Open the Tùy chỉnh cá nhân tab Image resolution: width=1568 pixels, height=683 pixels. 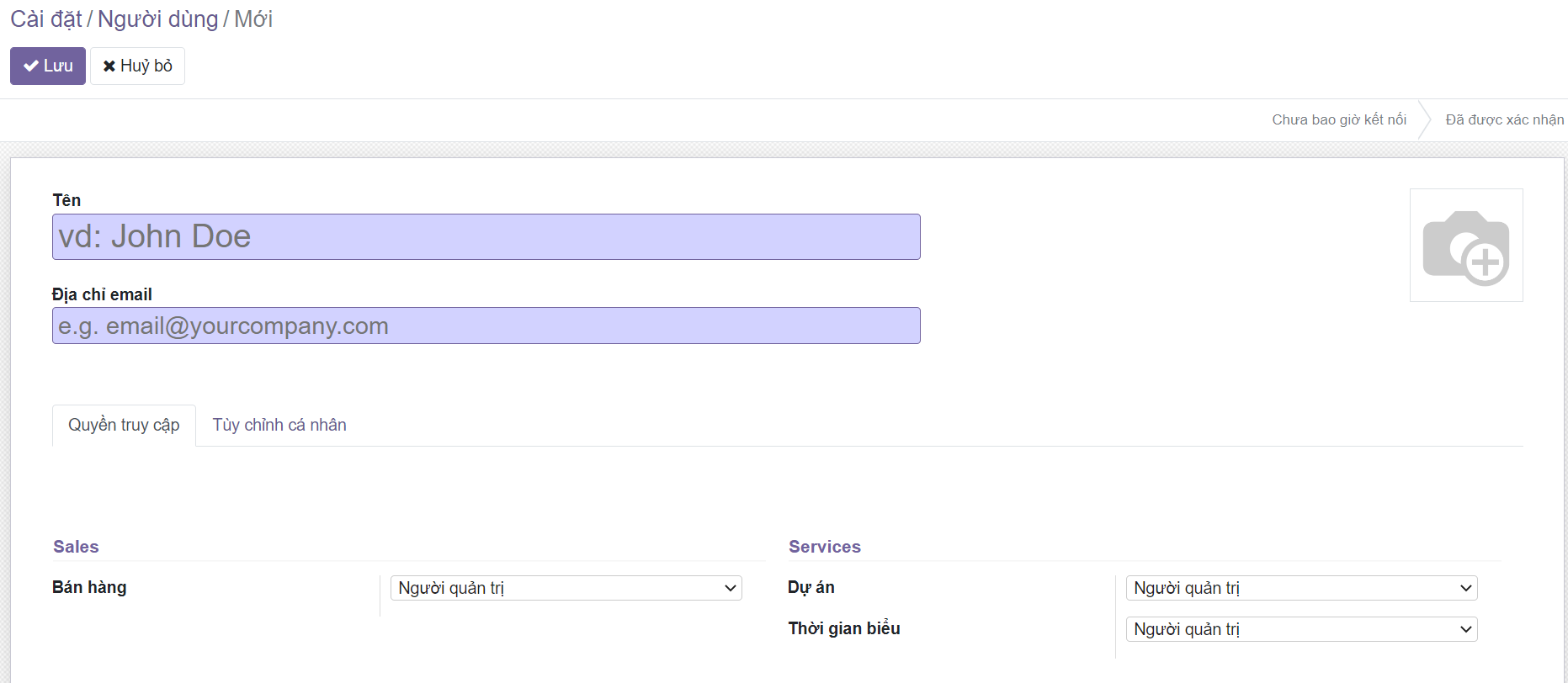[x=279, y=425]
